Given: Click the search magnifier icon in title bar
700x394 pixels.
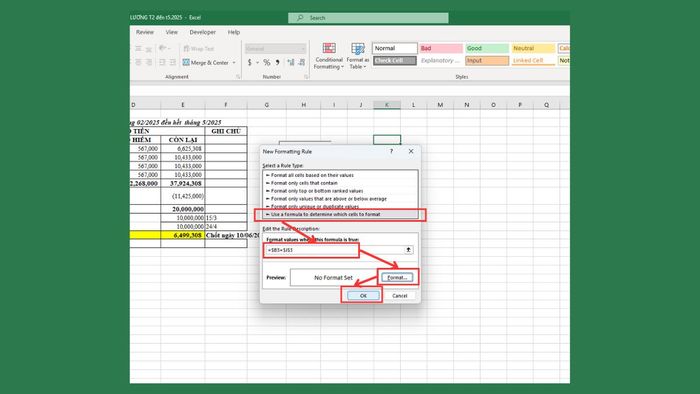Looking at the screenshot, I should (300, 18).
